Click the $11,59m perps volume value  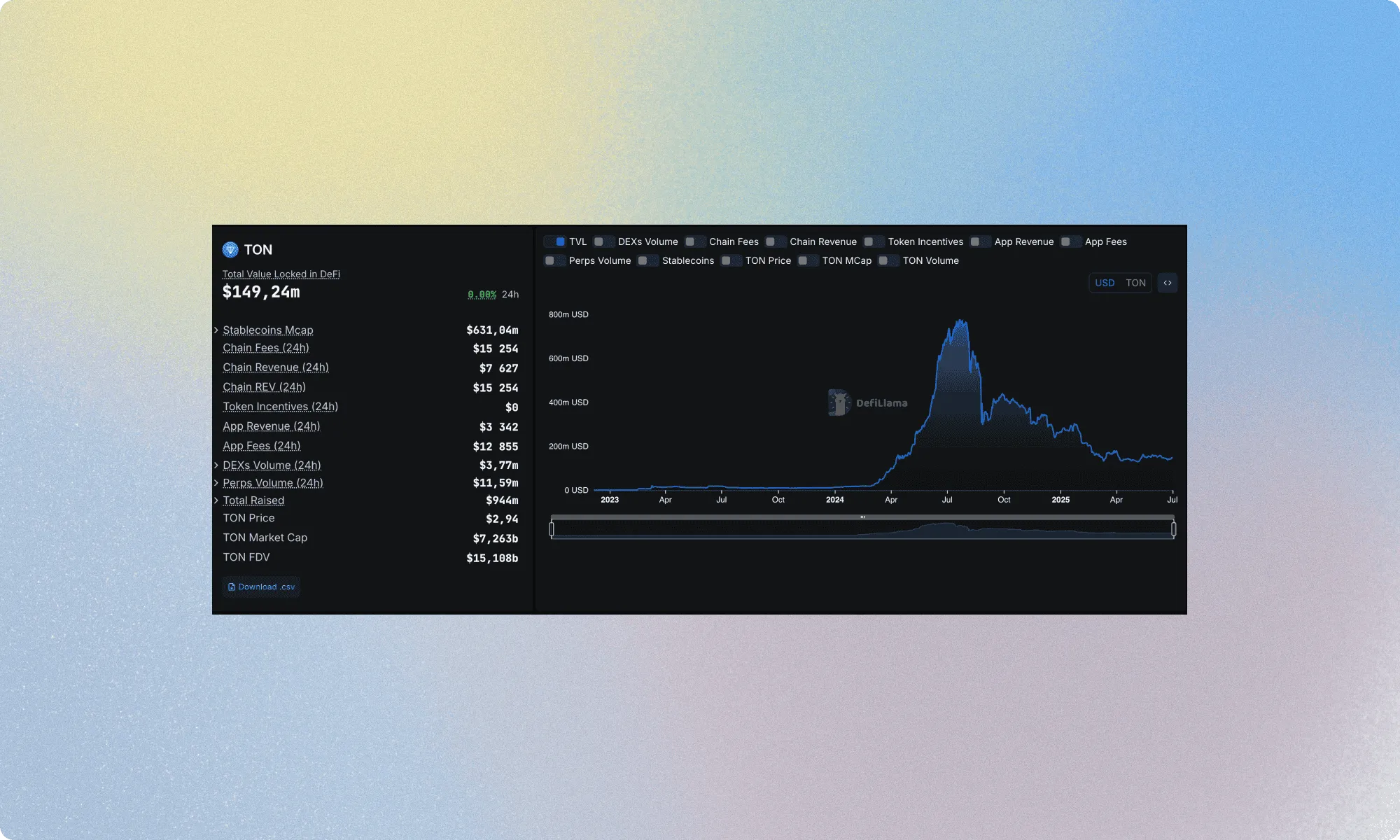coord(496,483)
